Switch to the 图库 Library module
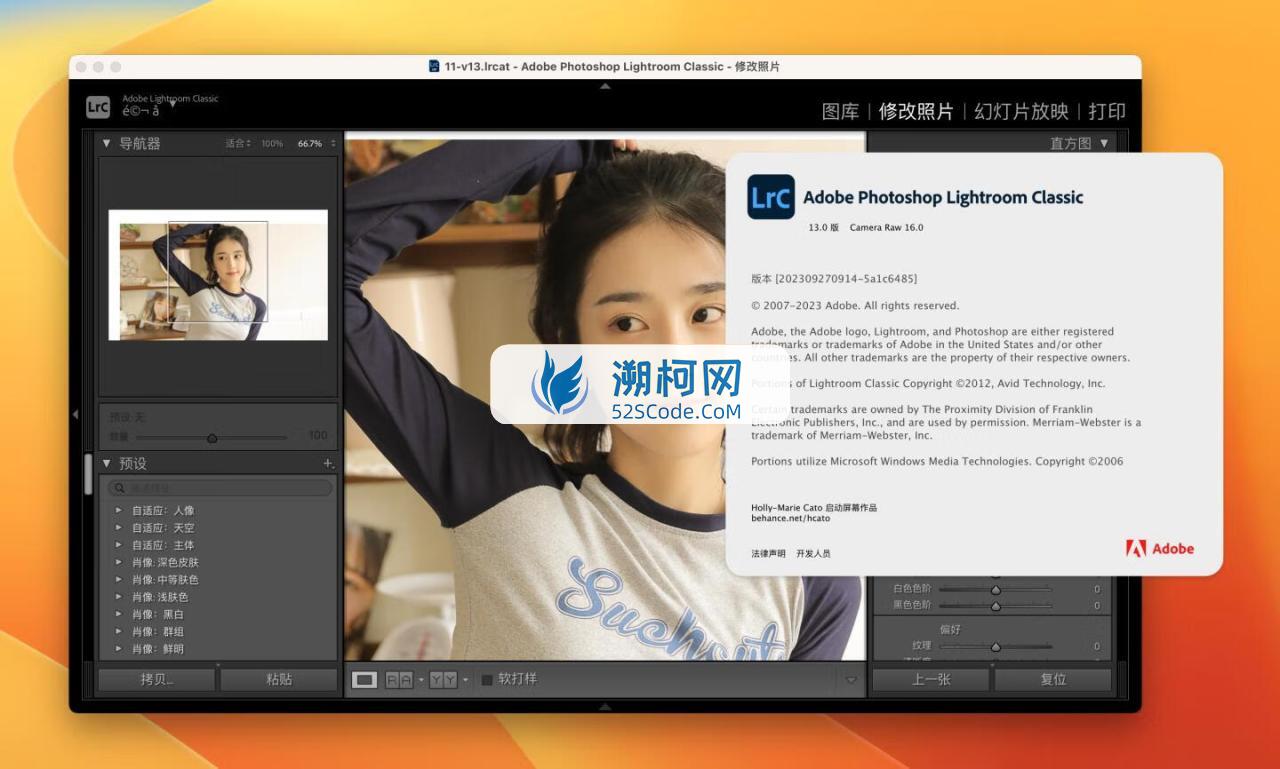The height and width of the screenshot is (769, 1280). tap(840, 111)
